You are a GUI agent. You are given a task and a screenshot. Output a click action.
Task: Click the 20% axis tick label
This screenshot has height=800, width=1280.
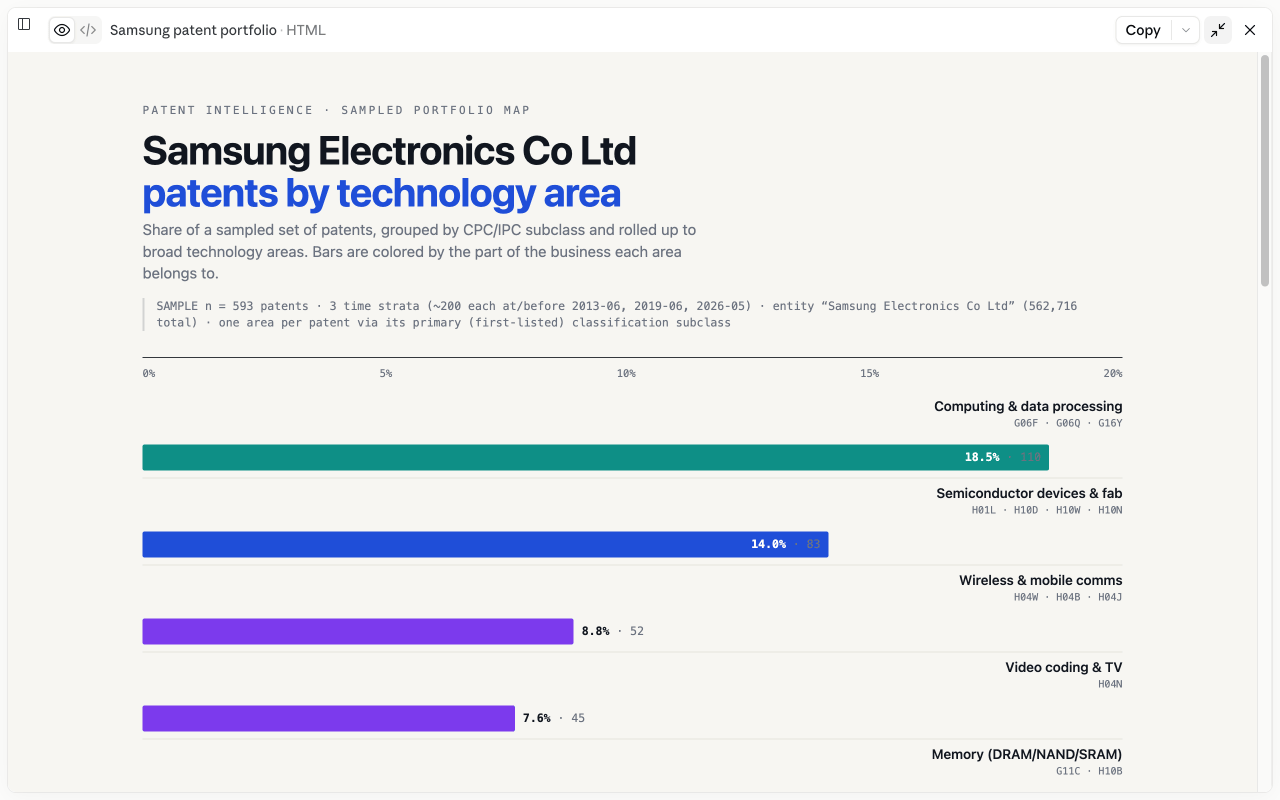coord(1113,373)
